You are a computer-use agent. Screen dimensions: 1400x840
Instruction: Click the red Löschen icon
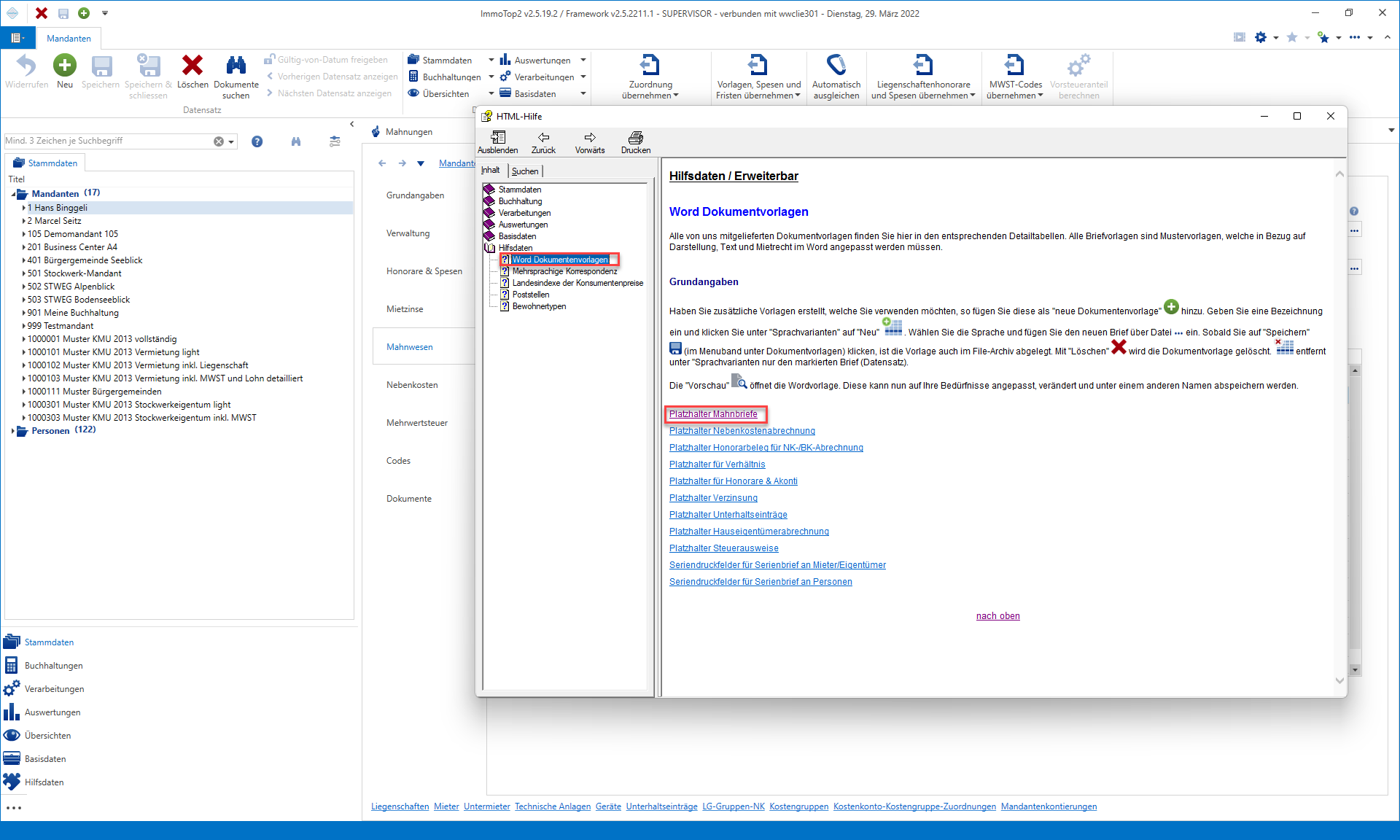pyautogui.click(x=192, y=66)
